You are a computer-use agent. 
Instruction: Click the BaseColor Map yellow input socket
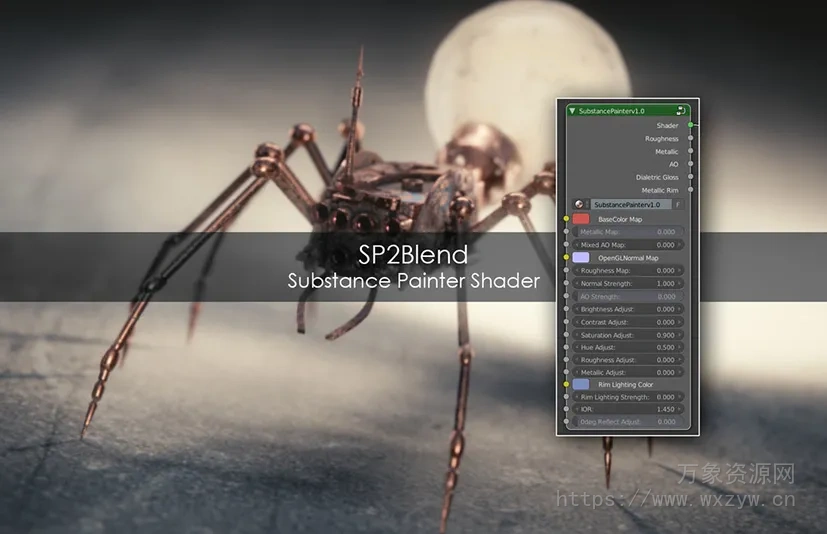click(x=567, y=218)
